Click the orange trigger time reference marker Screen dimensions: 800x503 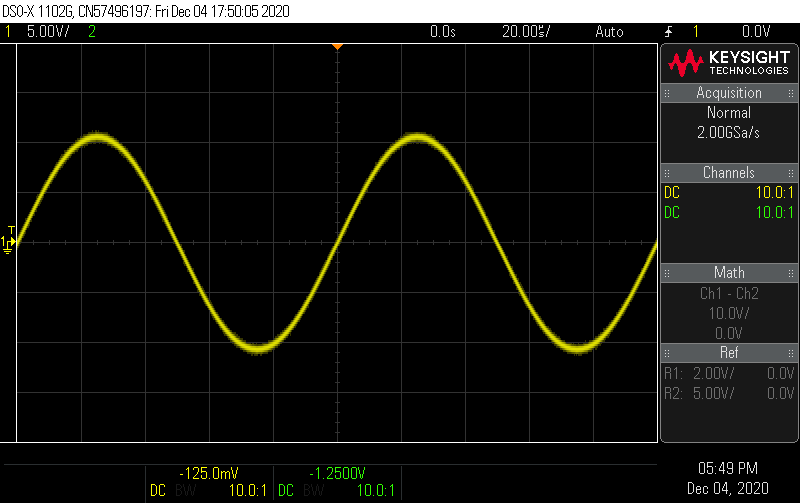coord(337,46)
